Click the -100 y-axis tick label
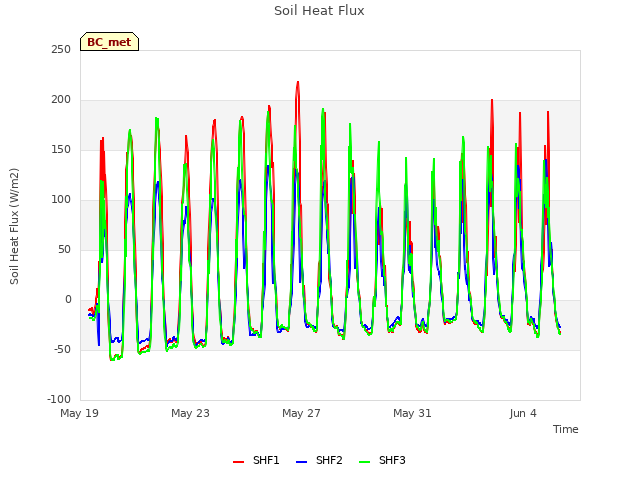The width and height of the screenshot is (640, 480). 59,400
